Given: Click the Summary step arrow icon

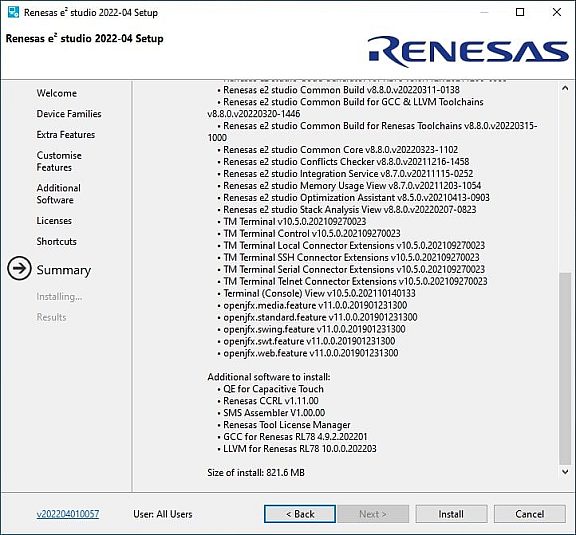Looking at the screenshot, I should tap(19, 268).
